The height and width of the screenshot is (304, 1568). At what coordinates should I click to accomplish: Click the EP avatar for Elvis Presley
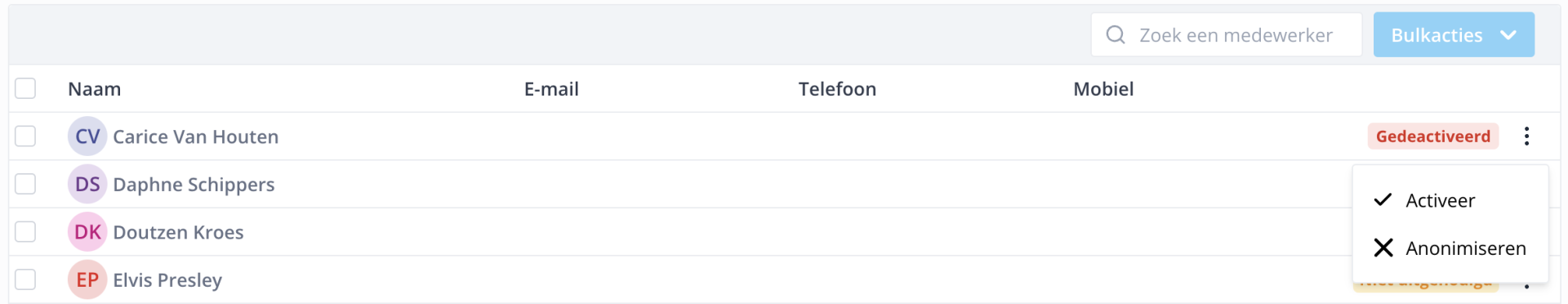coord(87,279)
